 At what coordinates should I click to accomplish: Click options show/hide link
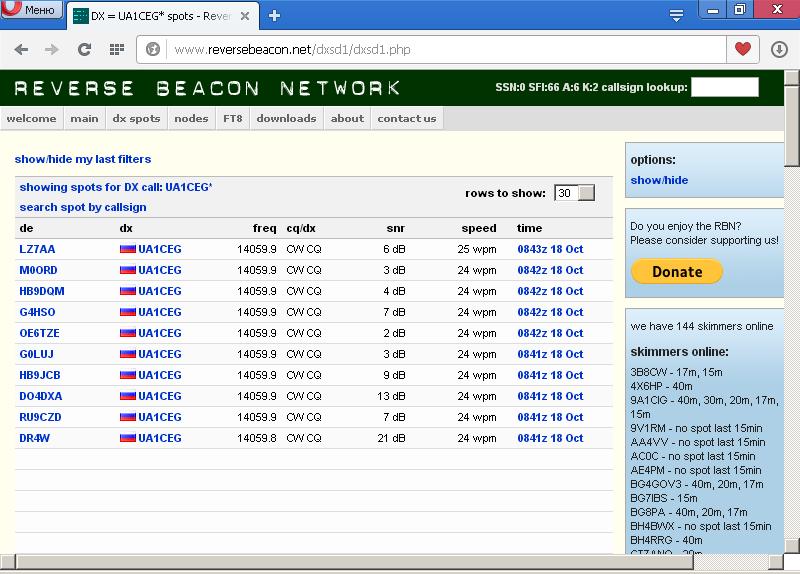pyautogui.click(x=659, y=180)
